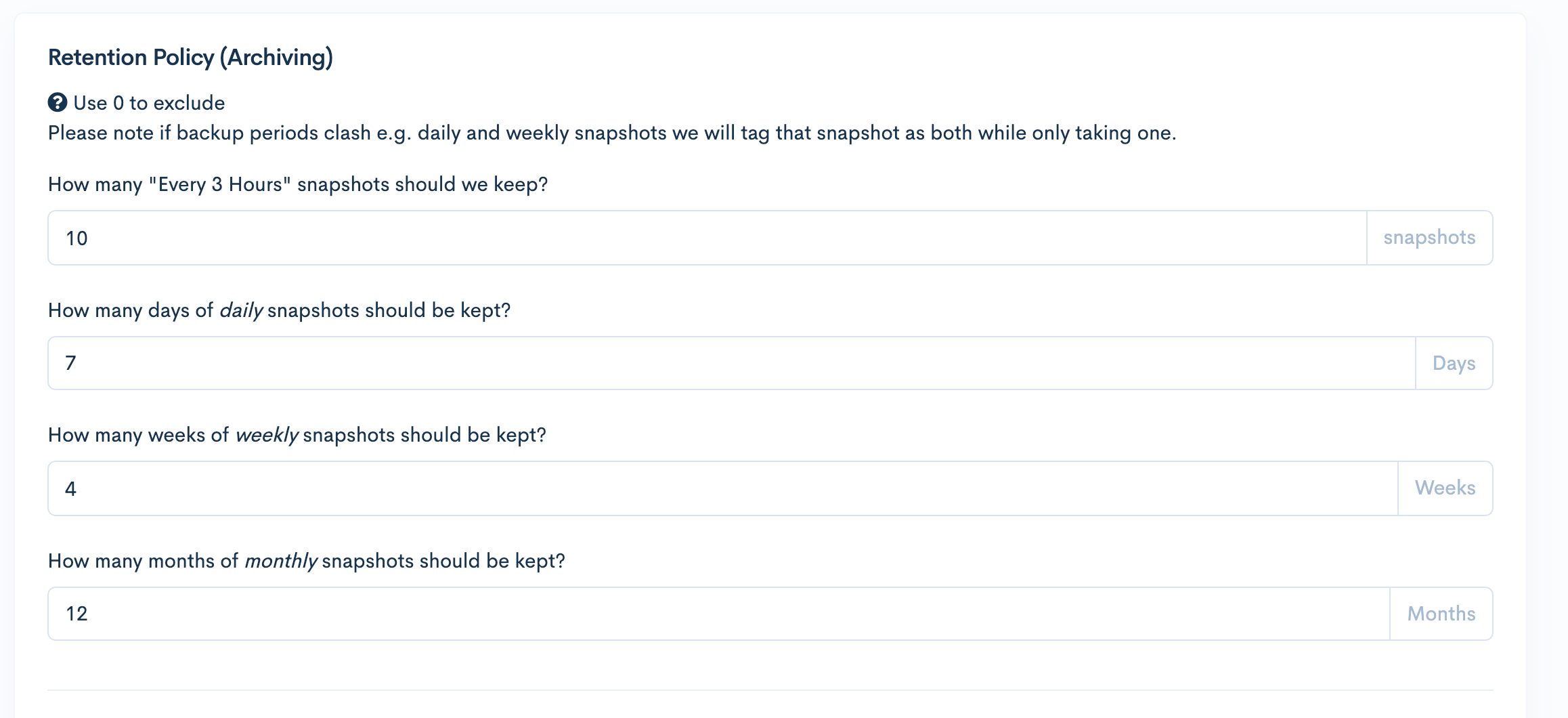Click the italic word 'daily'
The height and width of the screenshot is (718, 1568).
tap(241, 310)
